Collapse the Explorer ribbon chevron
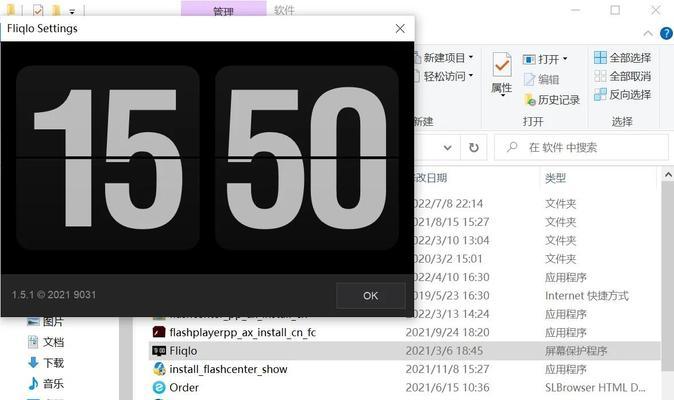 (648, 34)
